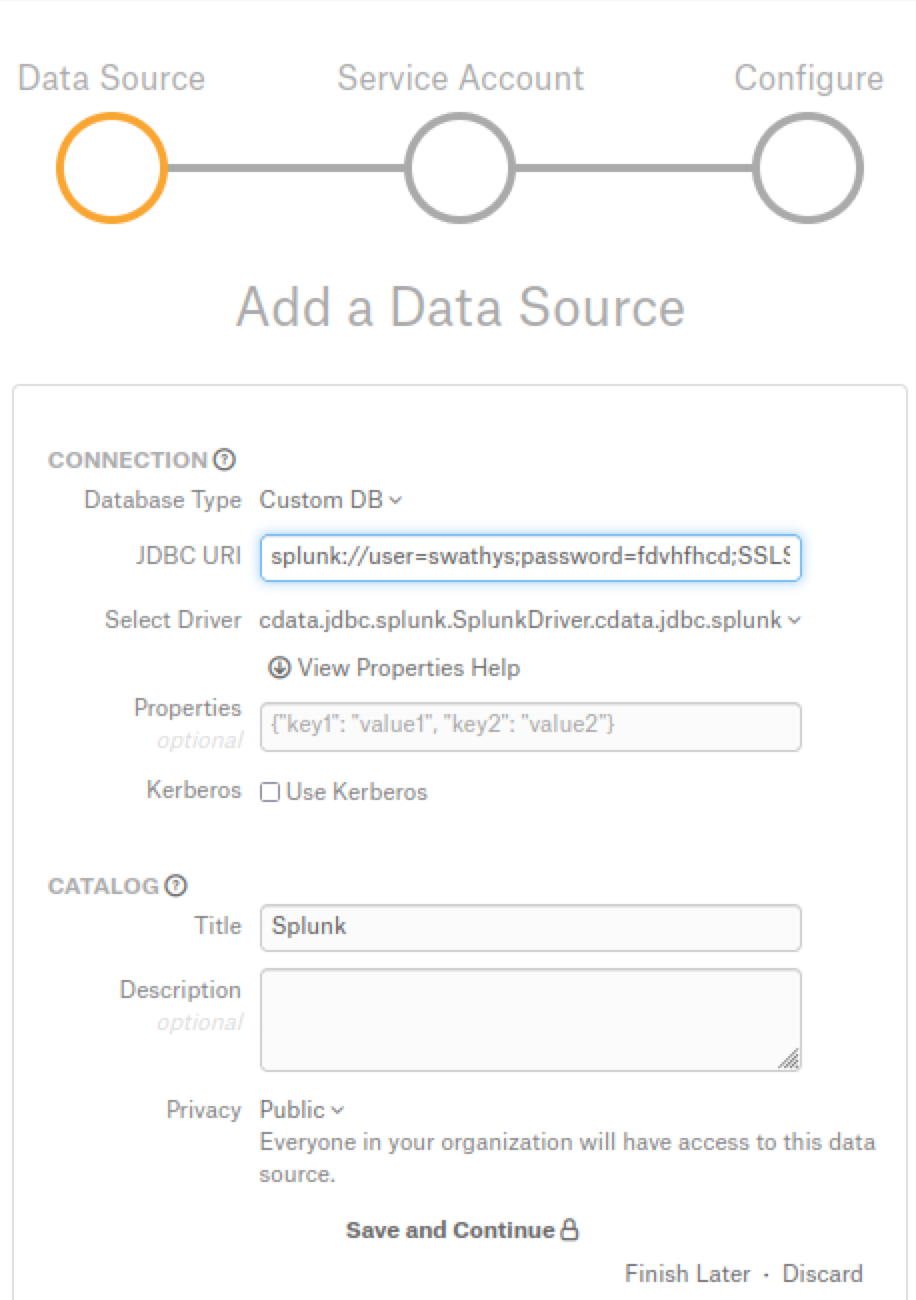This screenshot has width=916, height=1300.
Task: Click the Description text area resize handle
Action: pos(789,1059)
